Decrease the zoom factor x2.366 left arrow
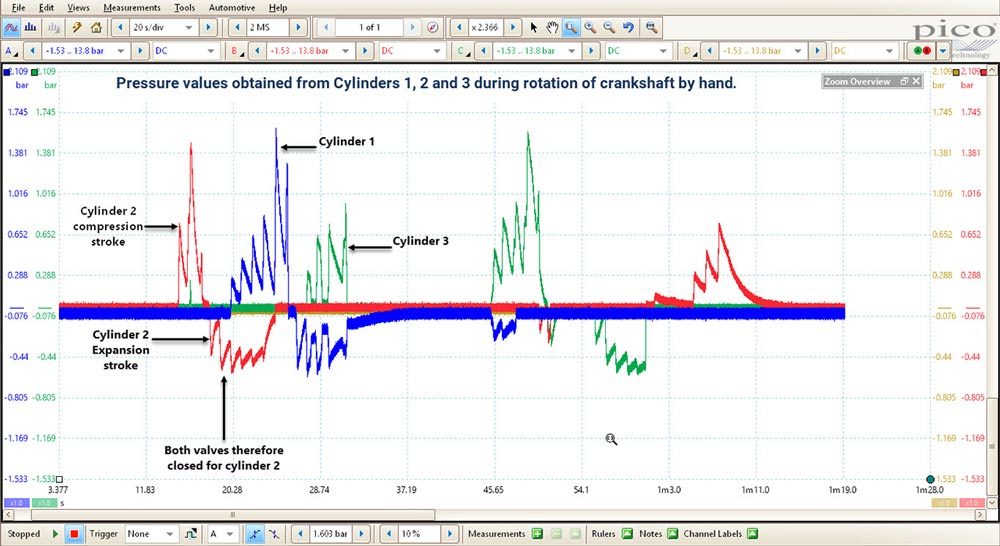Image resolution: width=1000 pixels, height=546 pixels. [x=459, y=27]
